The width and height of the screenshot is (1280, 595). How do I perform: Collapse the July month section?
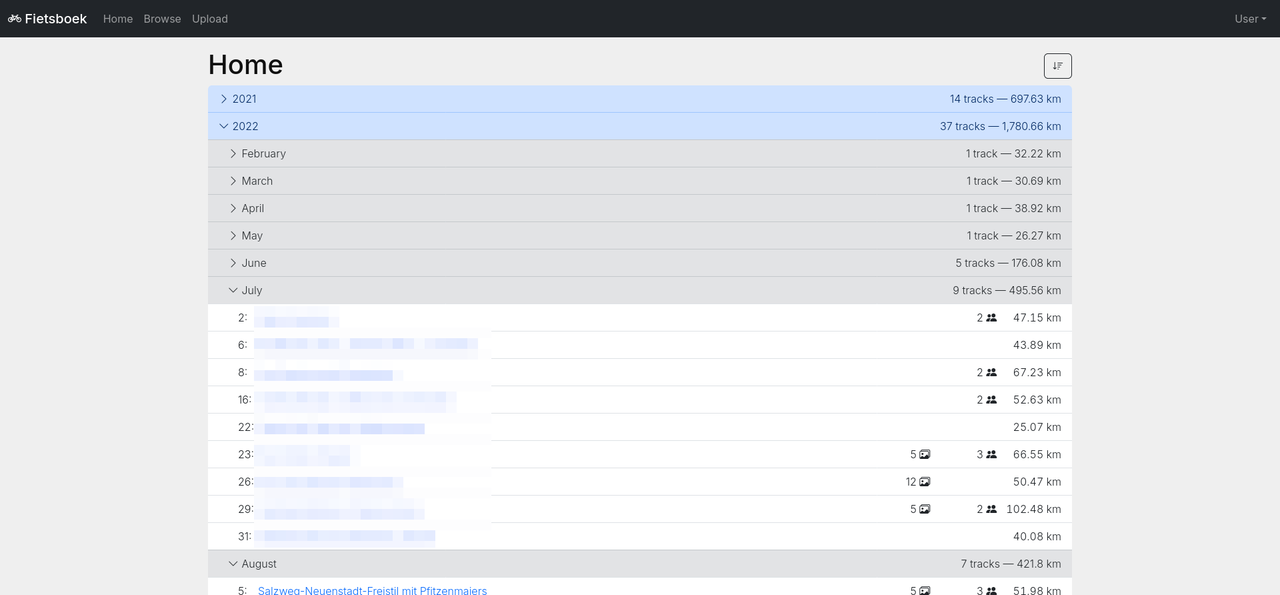click(x=233, y=291)
